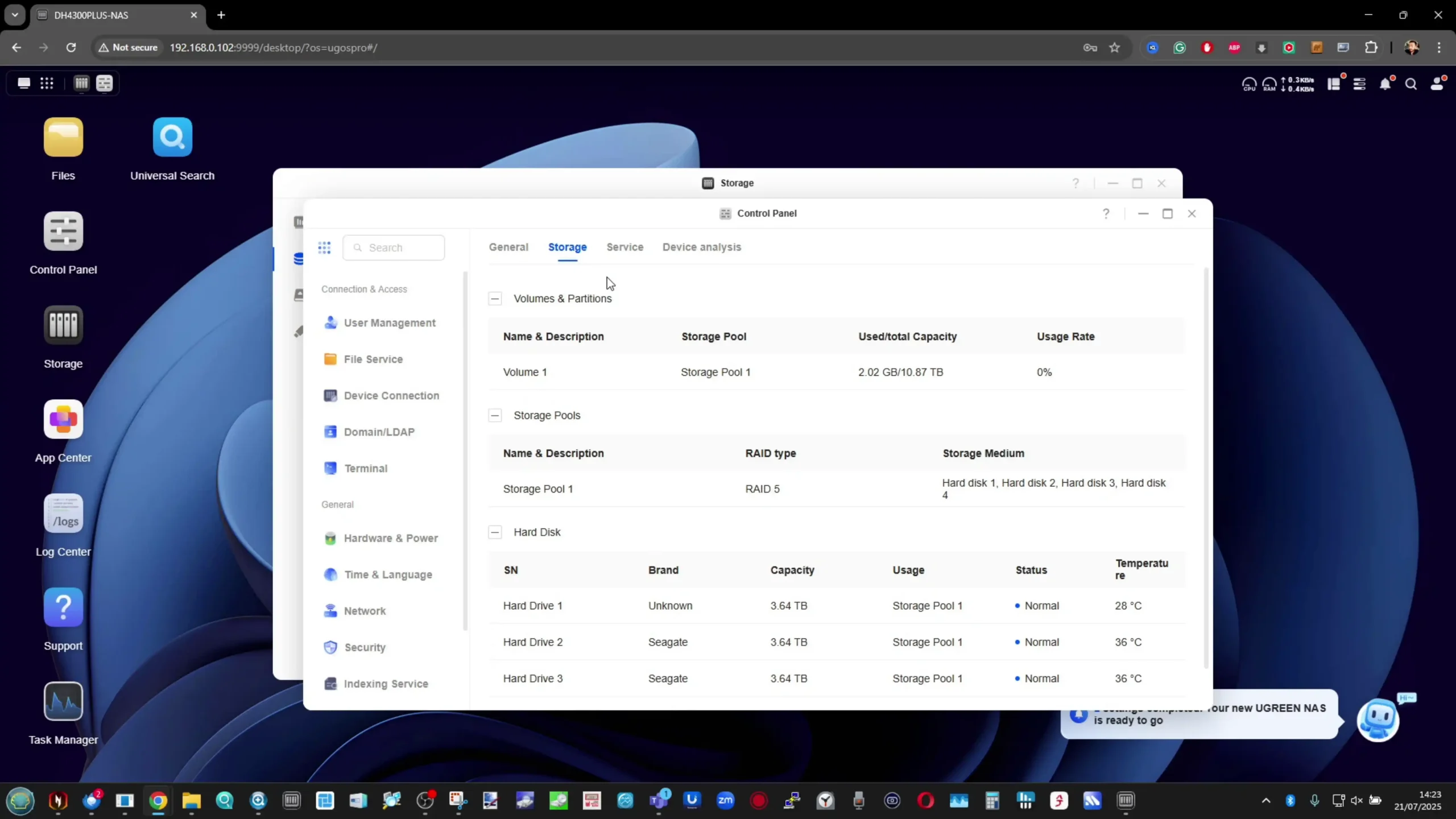1456x819 pixels.
Task: Open Log Center desktop icon
Action: (x=63, y=514)
